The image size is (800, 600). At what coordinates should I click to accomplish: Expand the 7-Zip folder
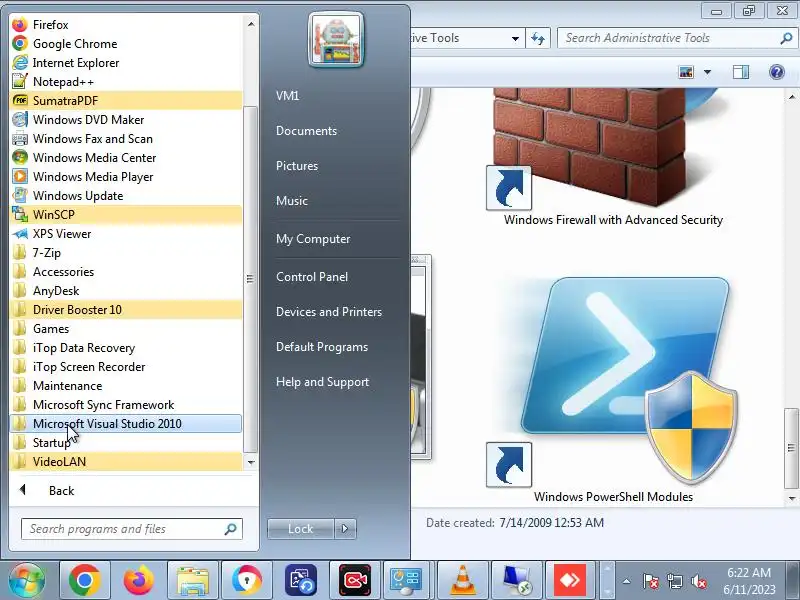click(126, 253)
